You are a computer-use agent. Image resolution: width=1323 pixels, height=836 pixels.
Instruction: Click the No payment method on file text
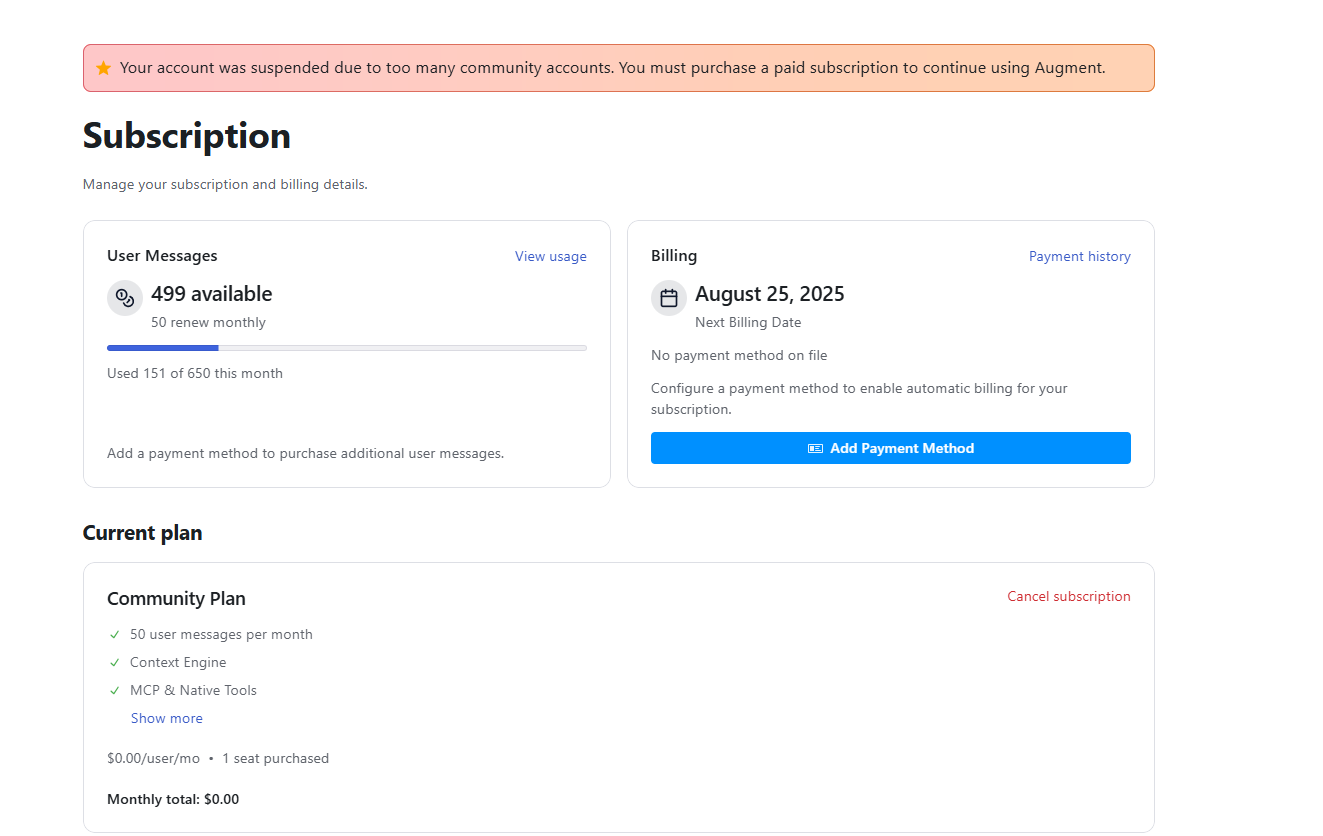coord(739,355)
